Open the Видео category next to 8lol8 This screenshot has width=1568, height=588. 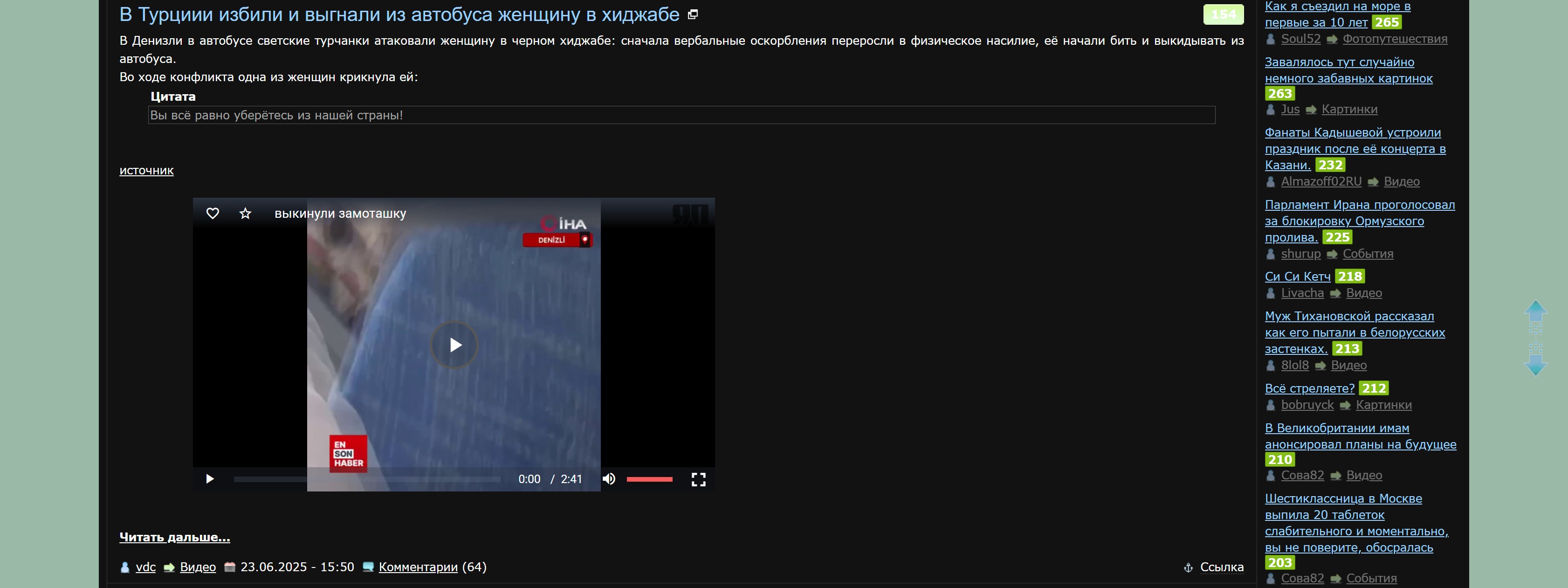[1349, 365]
